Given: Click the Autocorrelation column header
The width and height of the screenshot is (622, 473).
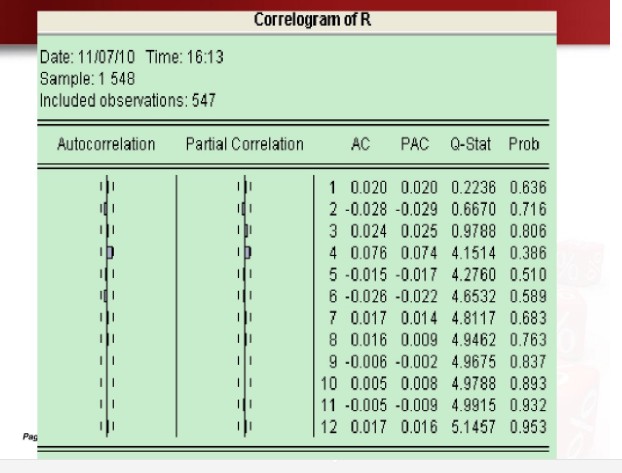Looking at the screenshot, I should click(106, 144).
